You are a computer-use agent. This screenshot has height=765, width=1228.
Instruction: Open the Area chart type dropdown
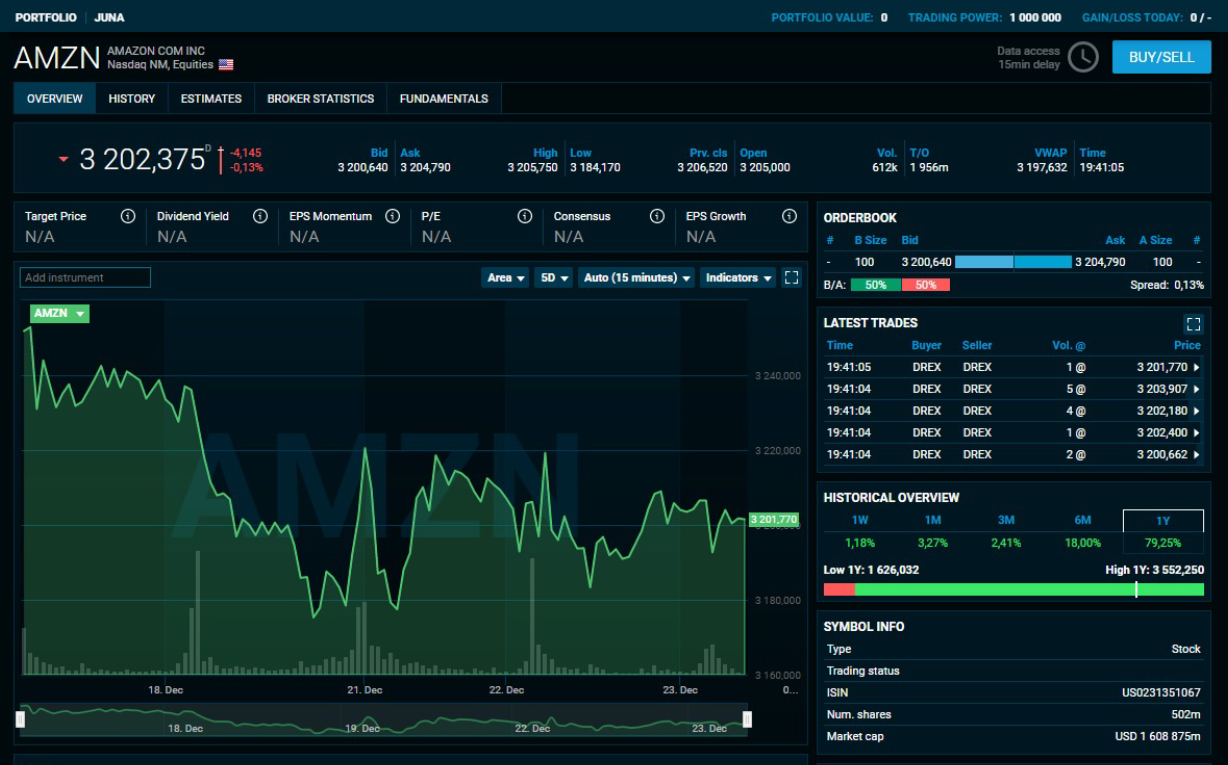pyautogui.click(x=505, y=277)
